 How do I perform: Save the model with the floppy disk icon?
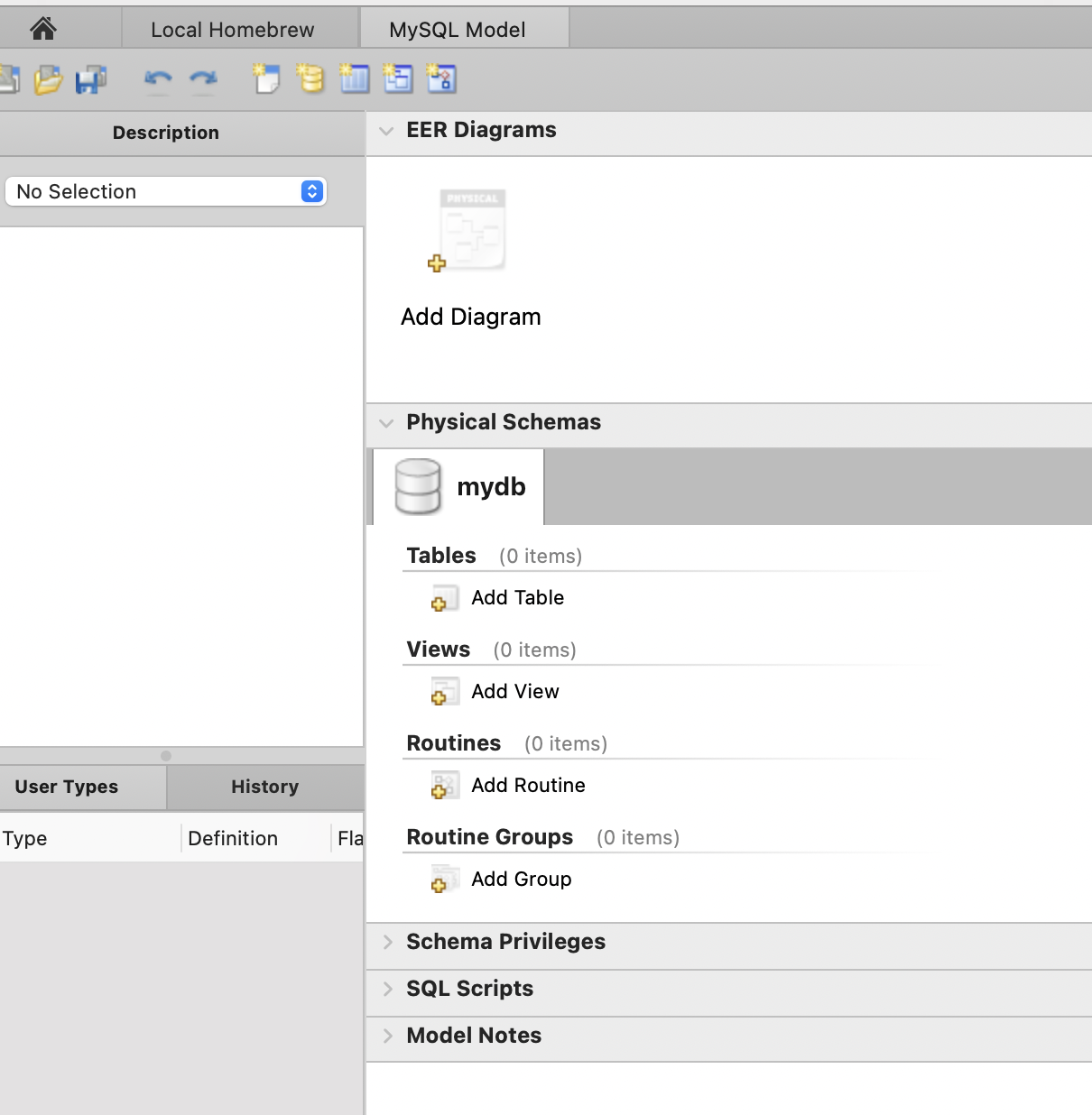tap(90, 79)
